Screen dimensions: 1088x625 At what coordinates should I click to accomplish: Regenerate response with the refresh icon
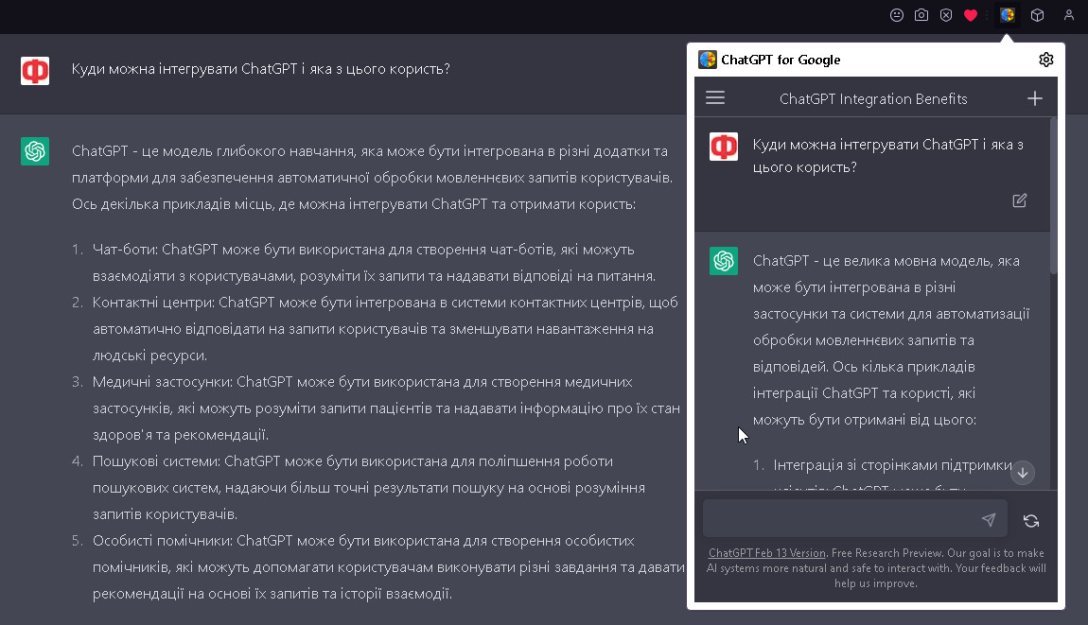pyautogui.click(x=1031, y=521)
